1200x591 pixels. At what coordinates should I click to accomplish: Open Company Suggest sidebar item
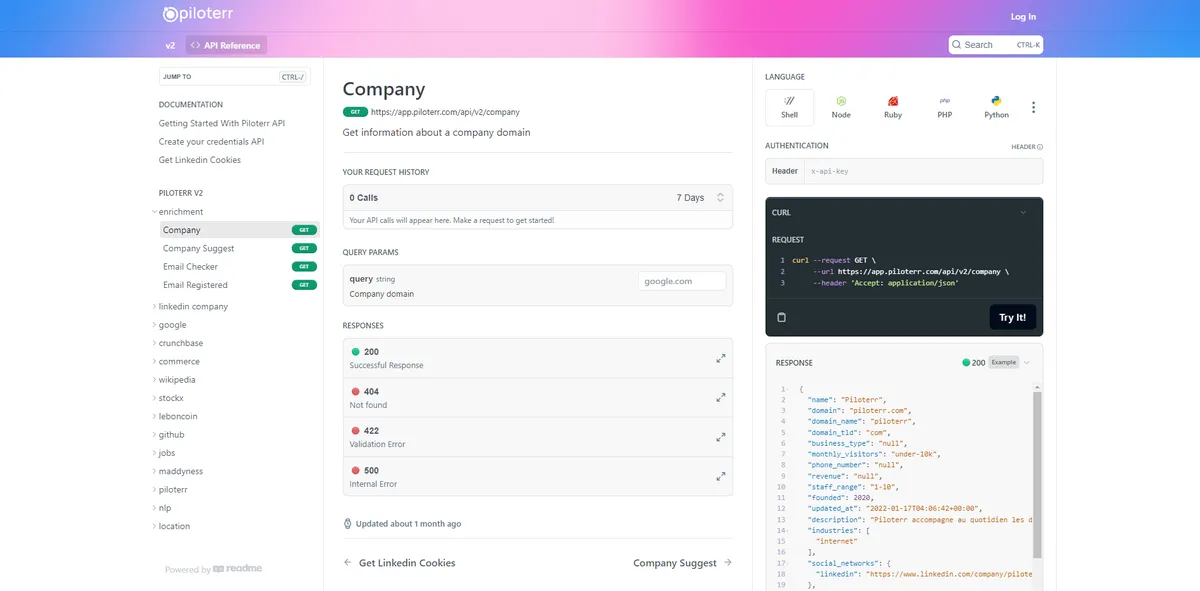239,248
